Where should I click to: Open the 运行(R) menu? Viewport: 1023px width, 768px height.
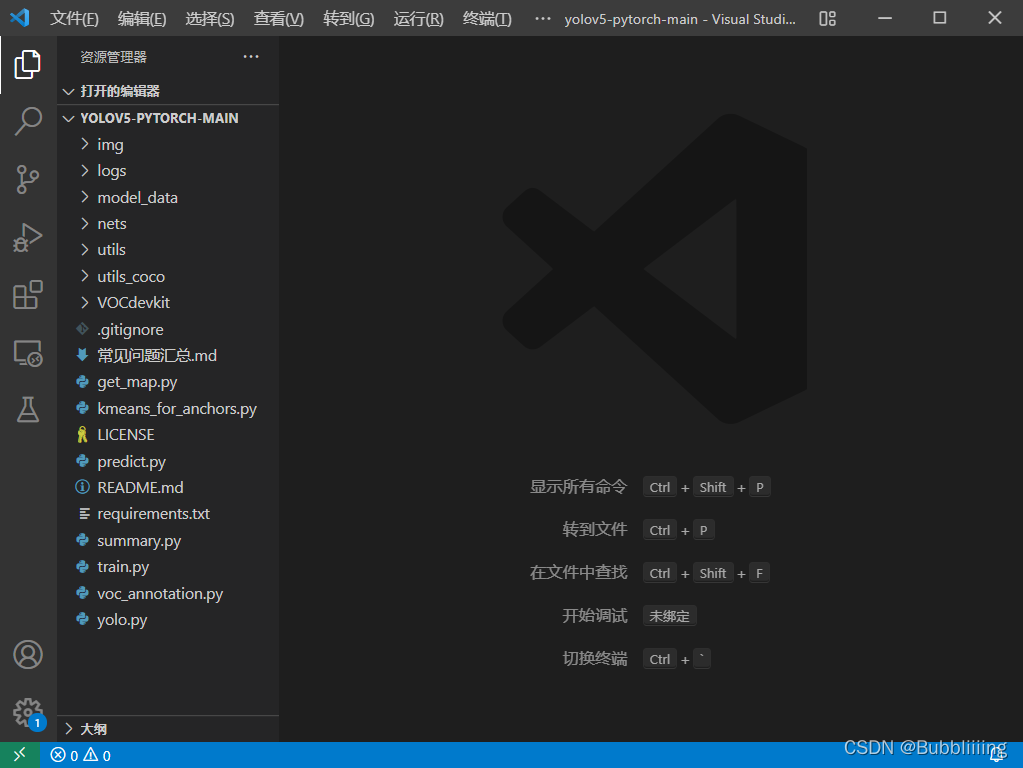(418, 18)
